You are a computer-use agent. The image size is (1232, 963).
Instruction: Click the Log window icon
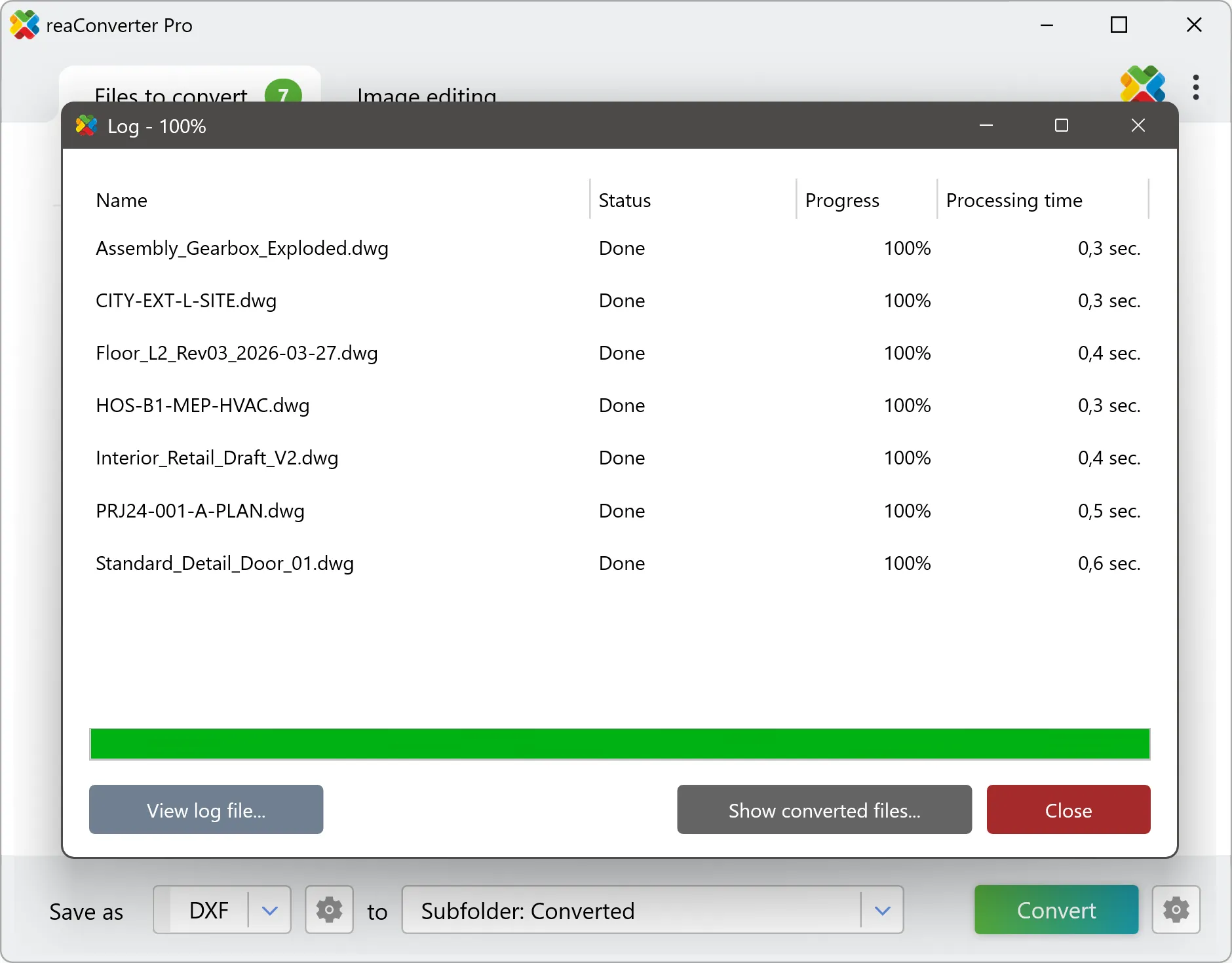[x=86, y=125]
